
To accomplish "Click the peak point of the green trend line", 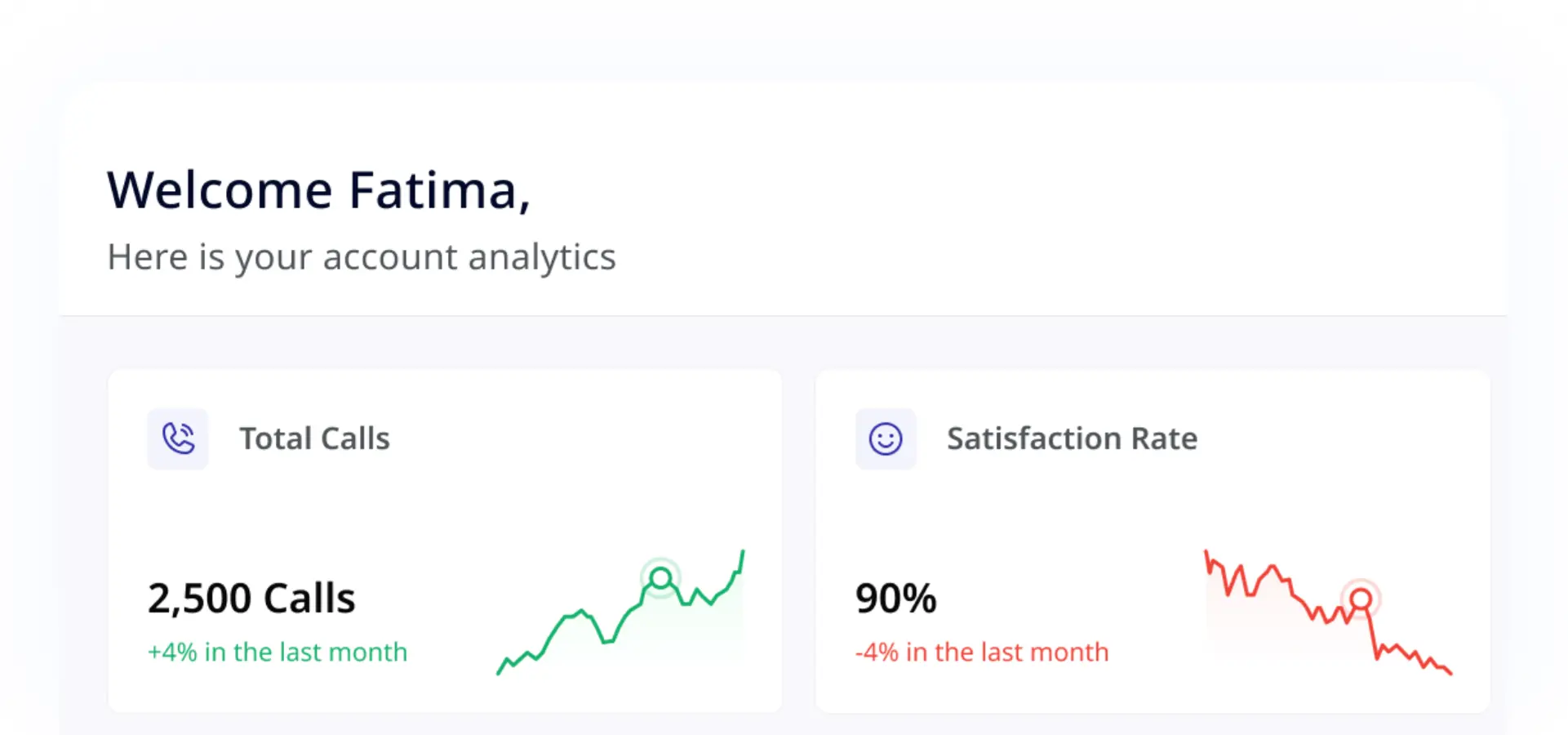I will (x=743, y=552).
